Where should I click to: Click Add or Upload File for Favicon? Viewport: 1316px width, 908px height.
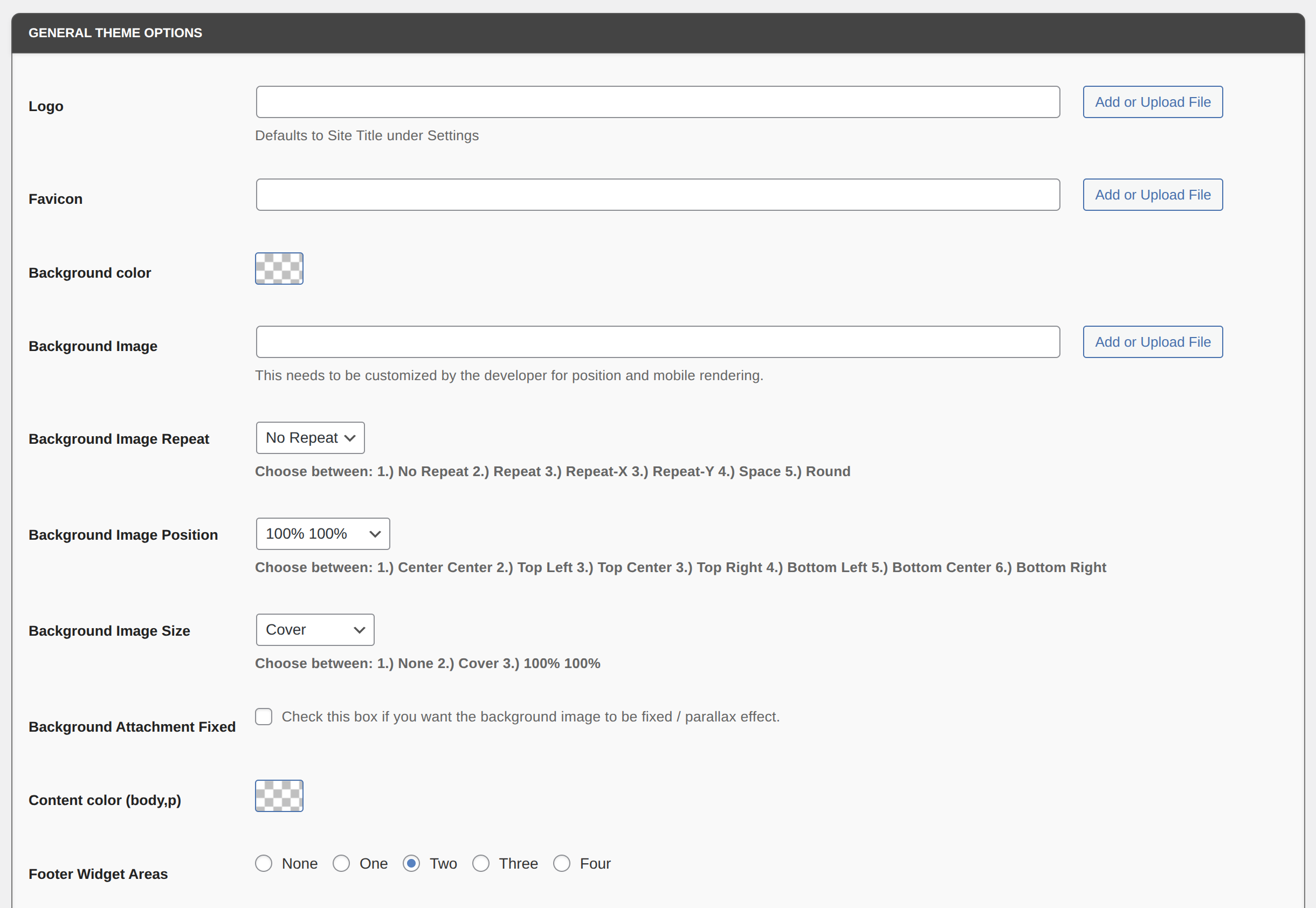click(x=1153, y=195)
